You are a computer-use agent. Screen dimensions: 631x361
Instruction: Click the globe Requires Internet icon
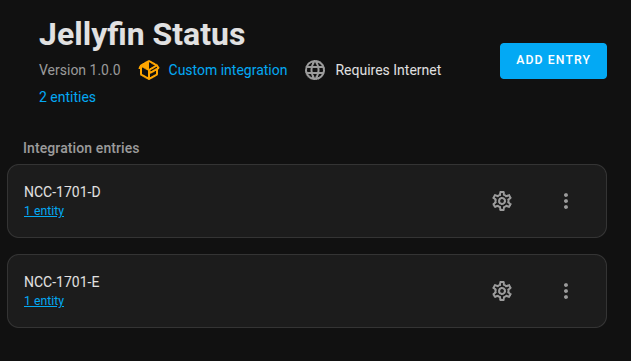(x=315, y=70)
